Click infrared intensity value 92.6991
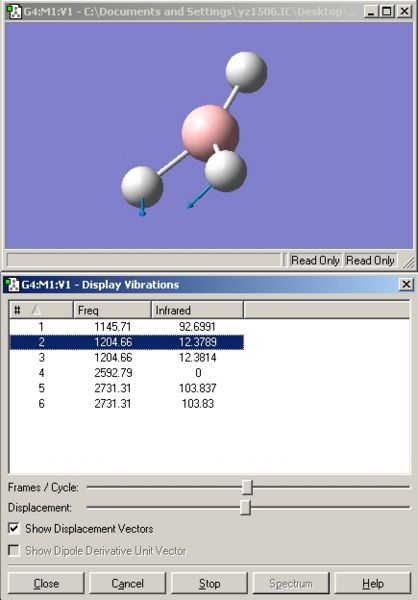 pos(198,327)
